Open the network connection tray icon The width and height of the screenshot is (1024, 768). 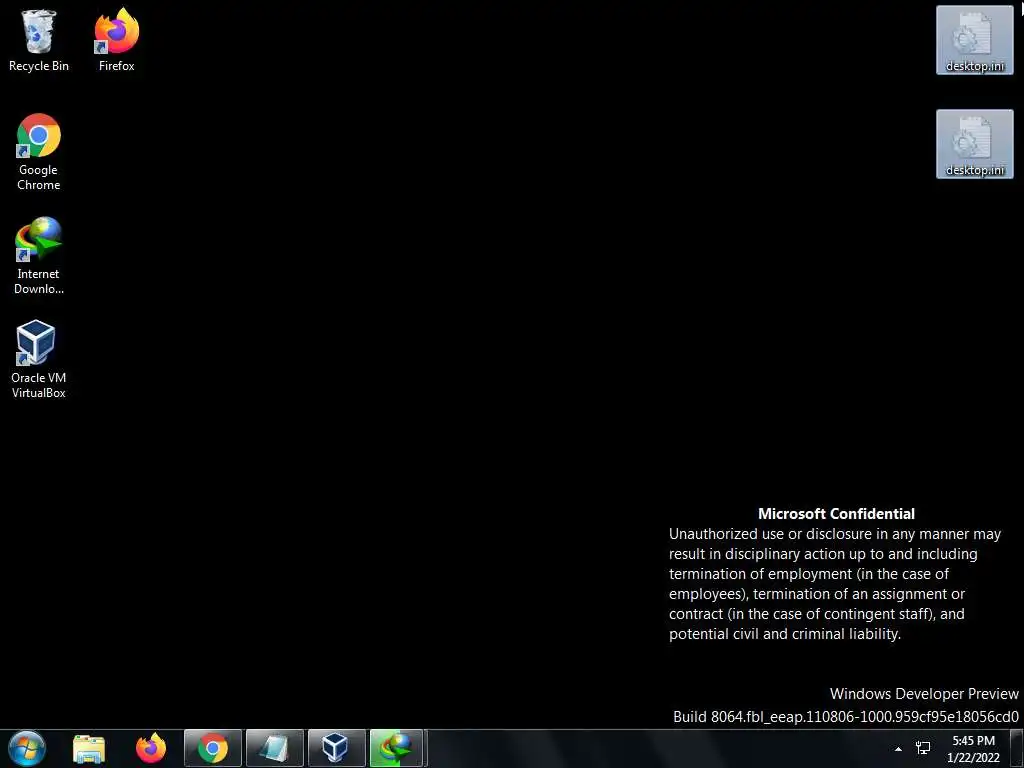pos(923,748)
